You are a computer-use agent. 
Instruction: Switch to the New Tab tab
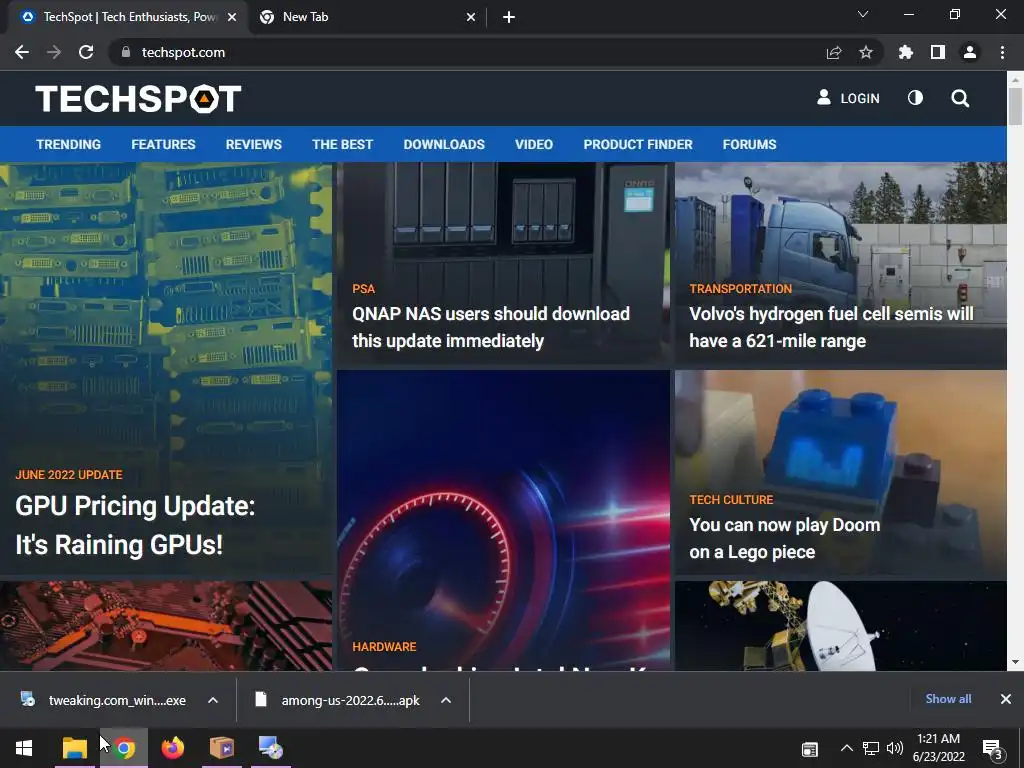coord(368,17)
